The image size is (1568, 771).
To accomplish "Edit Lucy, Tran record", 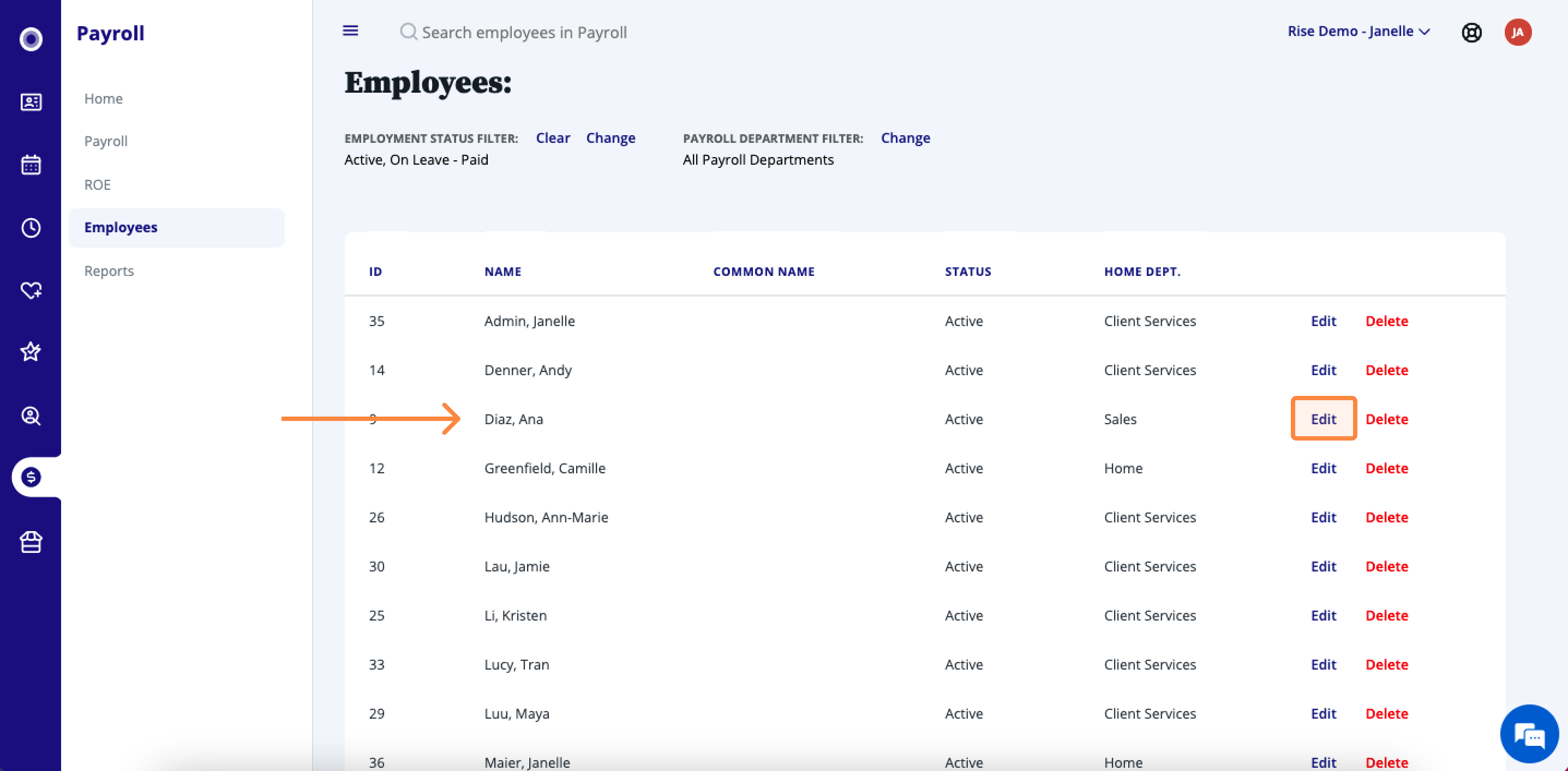I will tap(1323, 665).
